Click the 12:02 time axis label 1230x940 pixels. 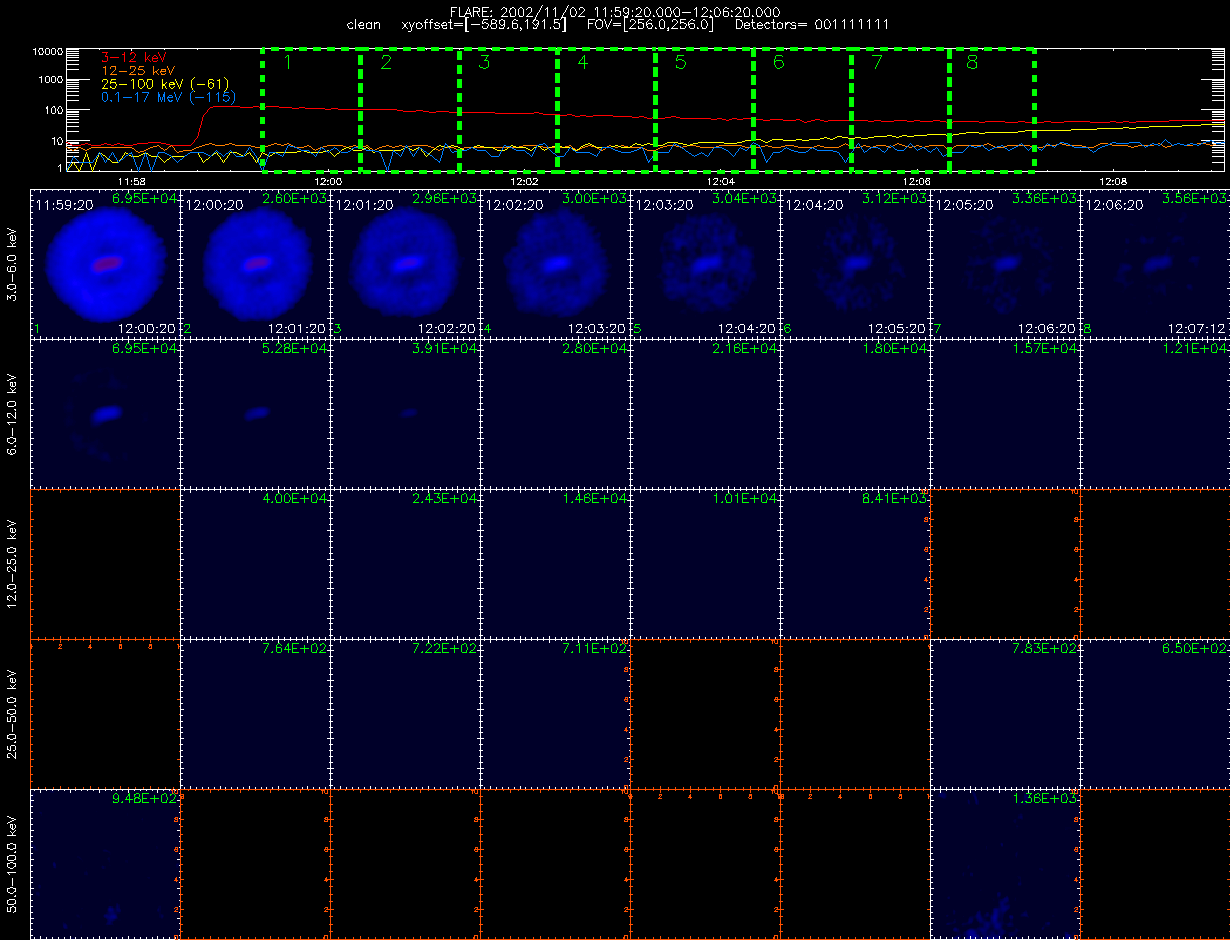pos(524,181)
